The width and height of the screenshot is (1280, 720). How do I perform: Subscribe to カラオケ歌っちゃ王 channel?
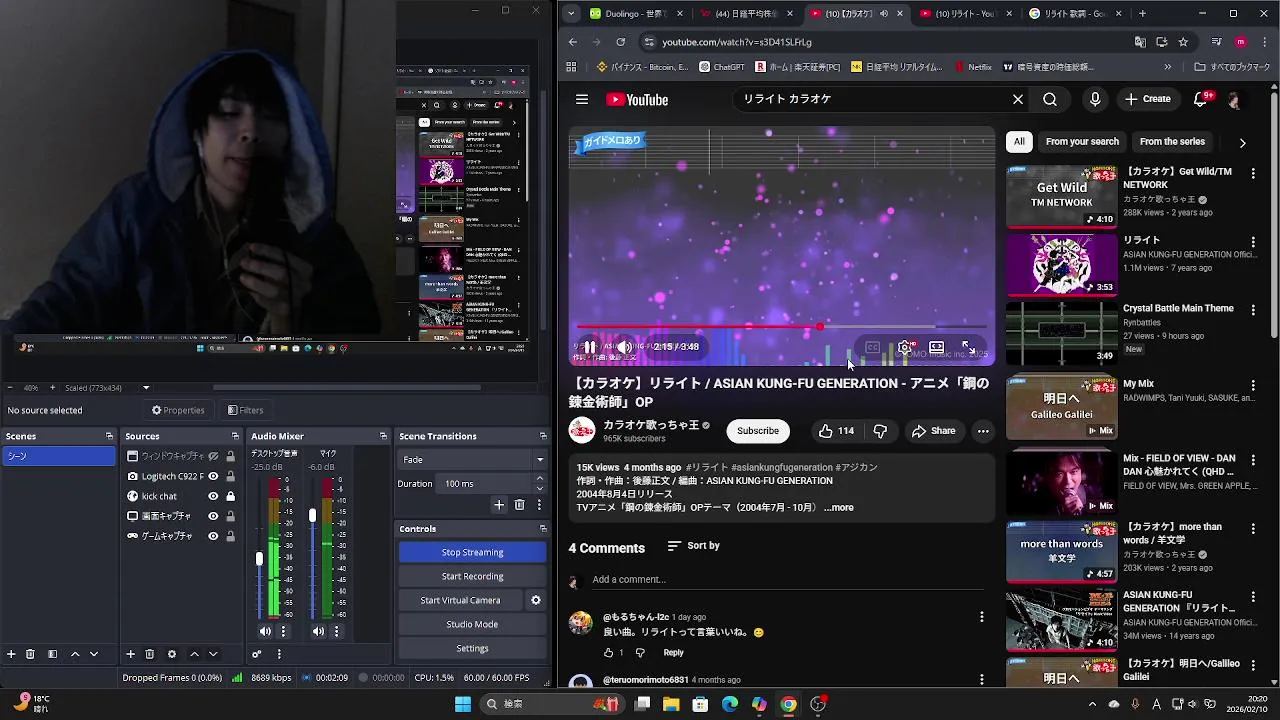pos(758,431)
